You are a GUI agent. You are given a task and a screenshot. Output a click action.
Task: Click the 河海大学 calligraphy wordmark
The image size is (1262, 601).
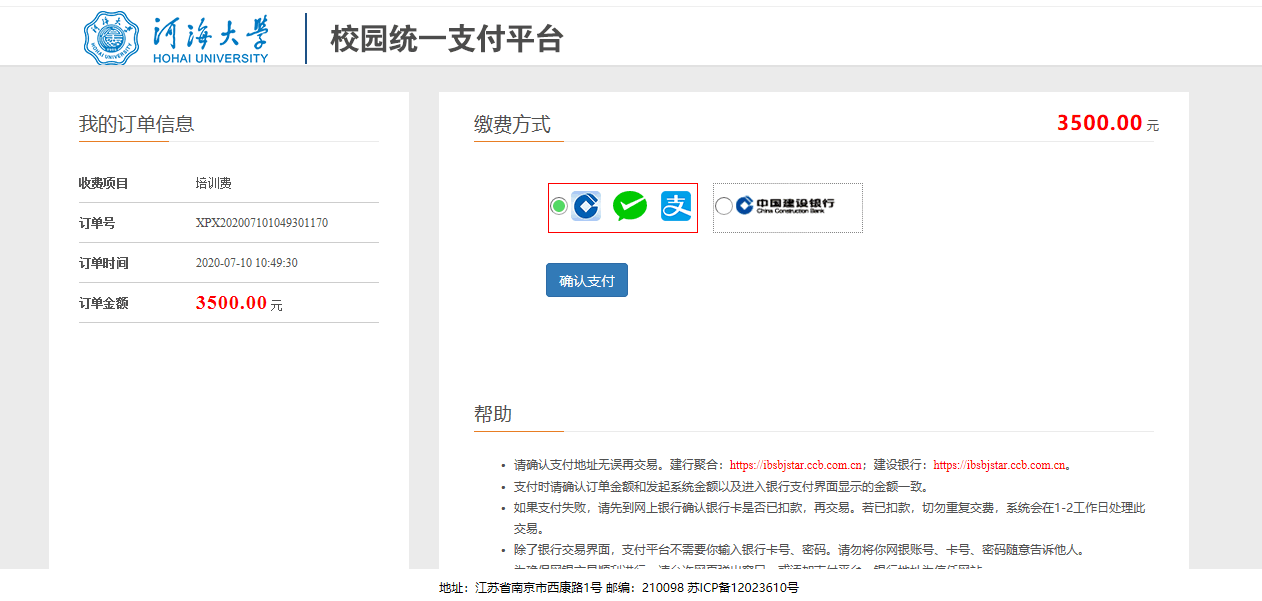point(211,31)
